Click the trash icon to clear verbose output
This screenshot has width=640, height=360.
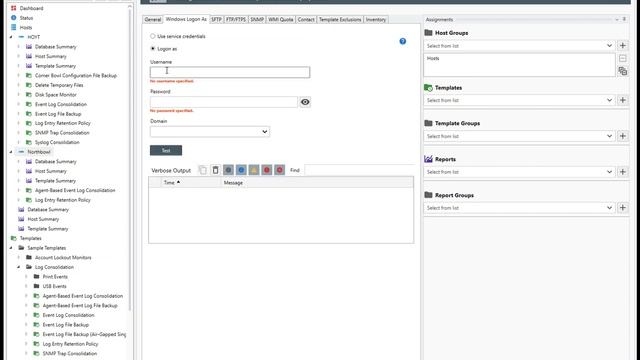pyautogui.click(x=216, y=170)
